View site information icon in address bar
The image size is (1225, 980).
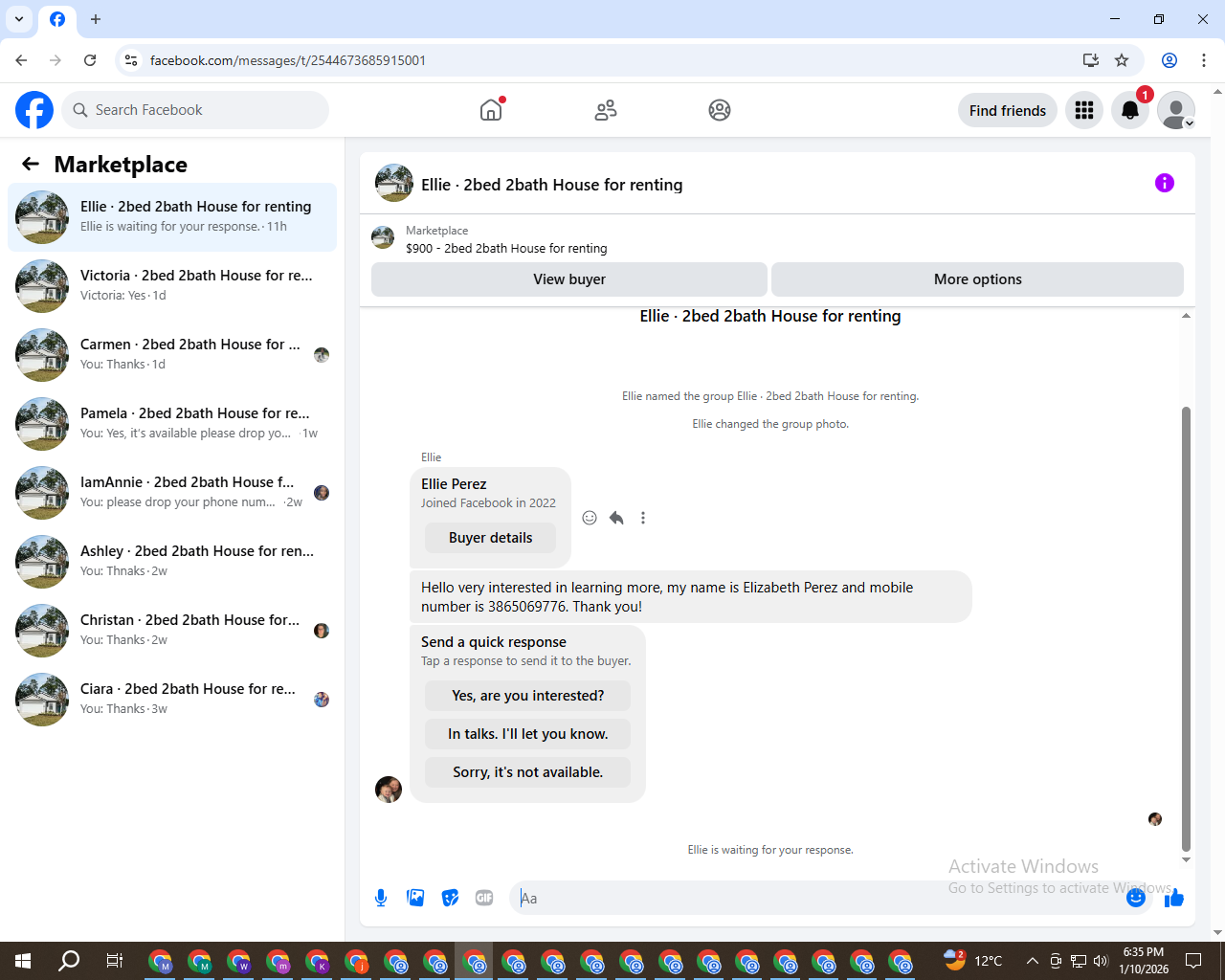pos(131,60)
